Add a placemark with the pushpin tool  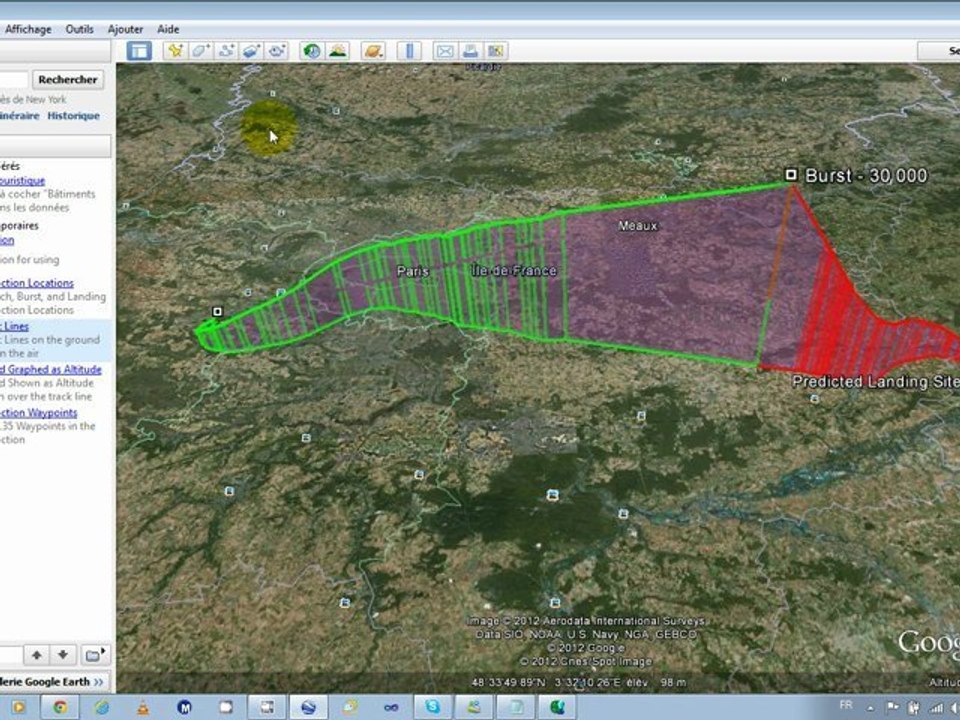(x=175, y=51)
